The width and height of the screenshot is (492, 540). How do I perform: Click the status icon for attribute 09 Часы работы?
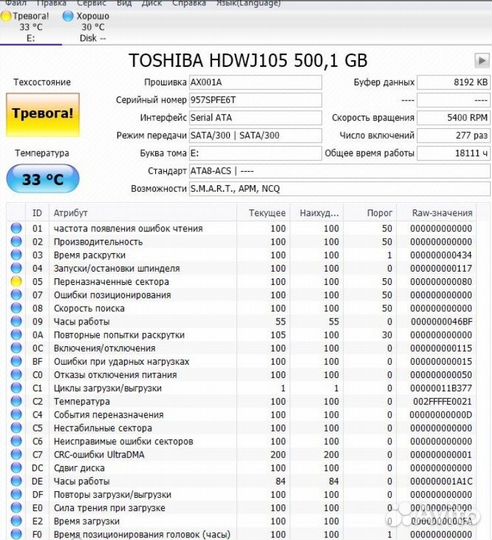coord(16,321)
